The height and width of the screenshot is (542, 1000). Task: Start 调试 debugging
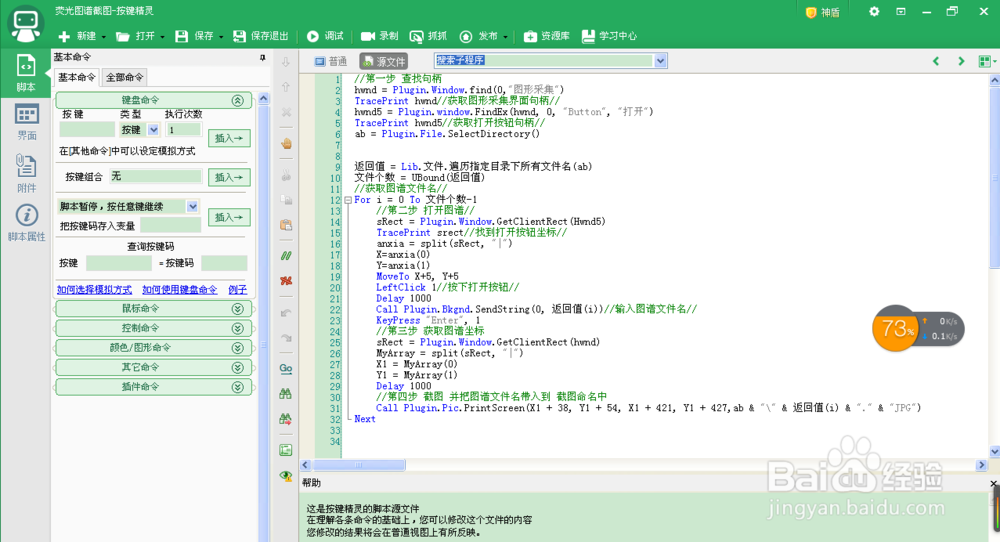tap(325, 36)
